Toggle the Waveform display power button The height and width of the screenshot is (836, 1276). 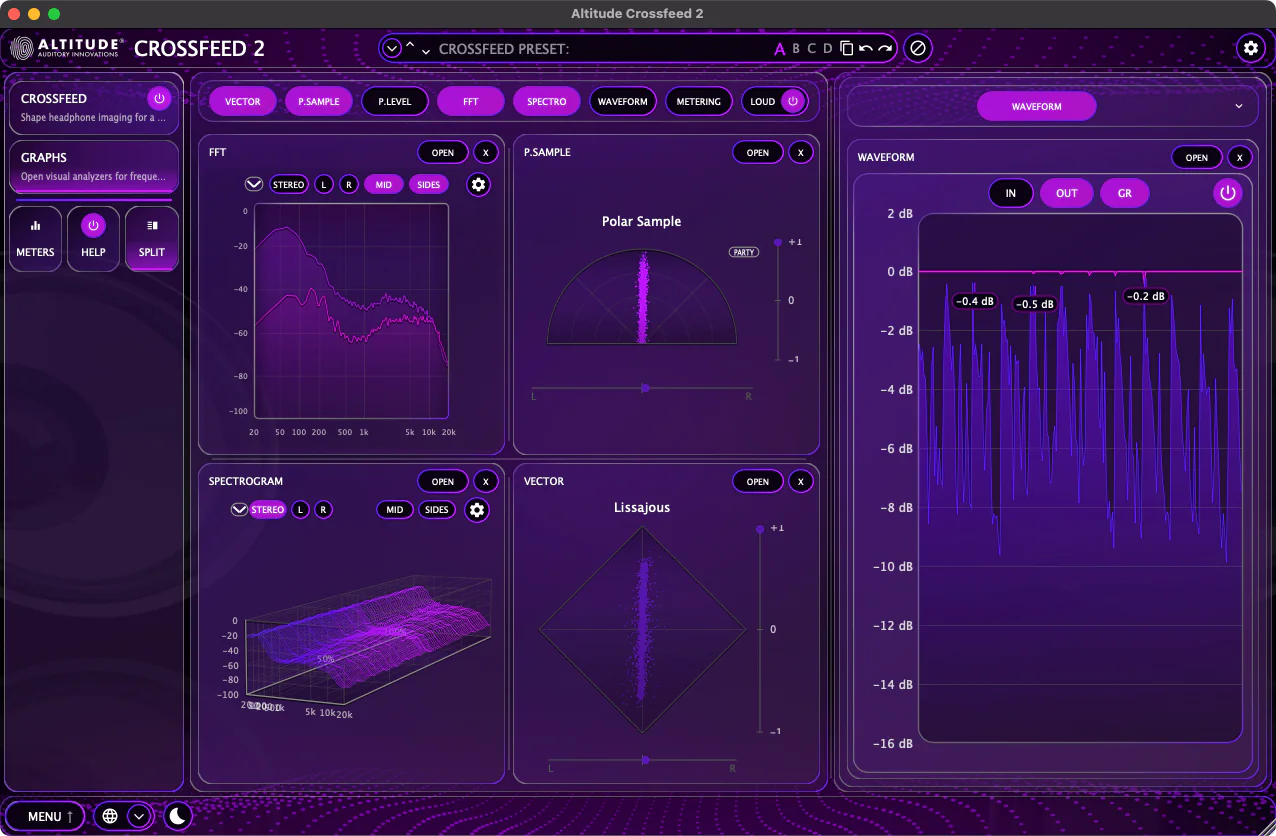click(1228, 193)
